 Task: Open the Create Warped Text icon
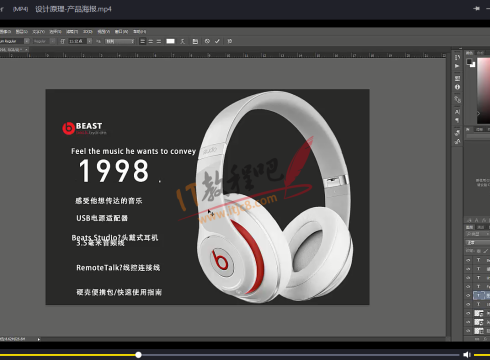click(x=182, y=41)
